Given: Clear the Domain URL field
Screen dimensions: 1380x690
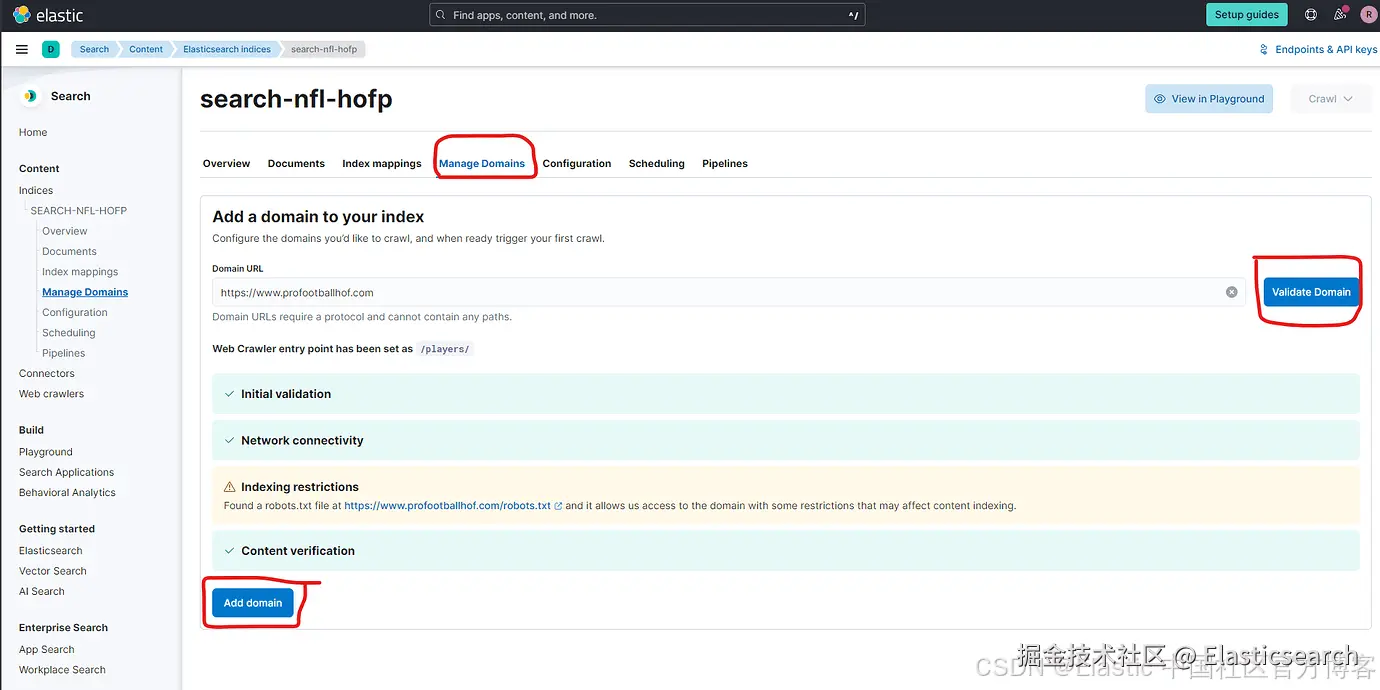Looking at the screenshot, I should [1231, 292].
